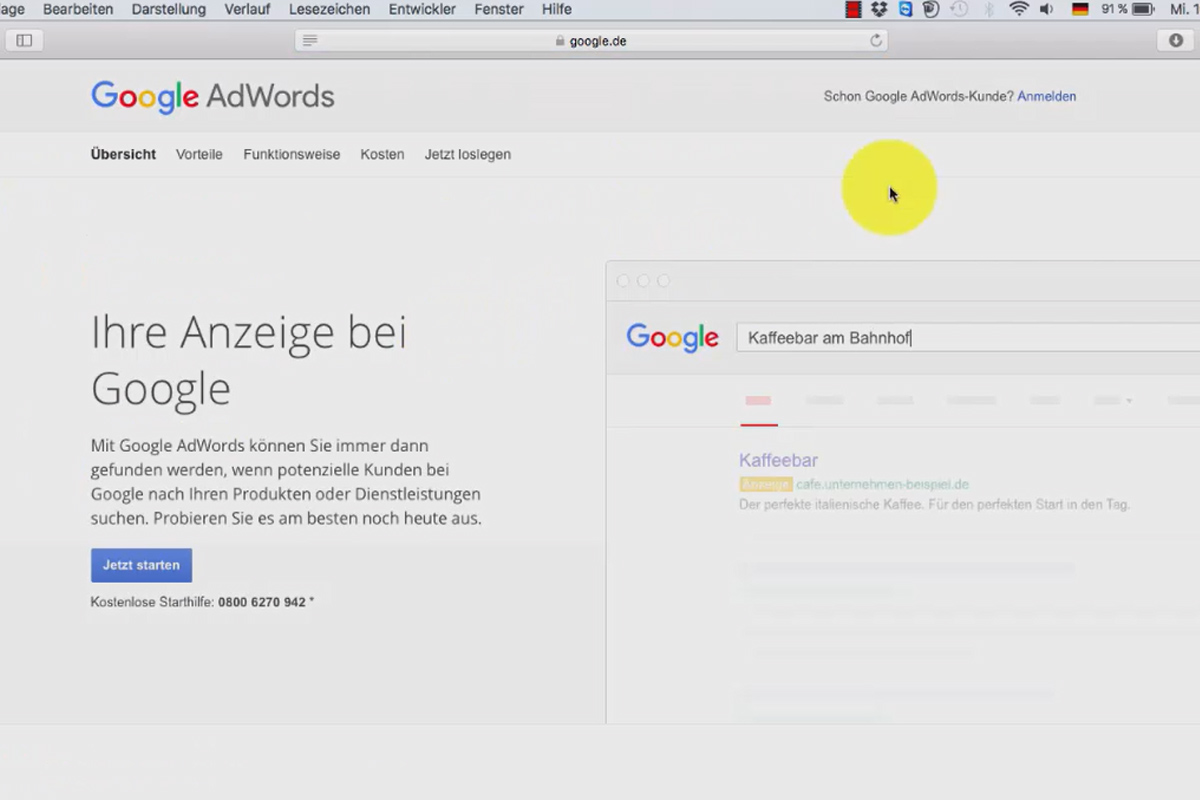Open the TeamViewer menu bar icon
Viewport: 1200px width, 800px height.
tap(905, 9)
